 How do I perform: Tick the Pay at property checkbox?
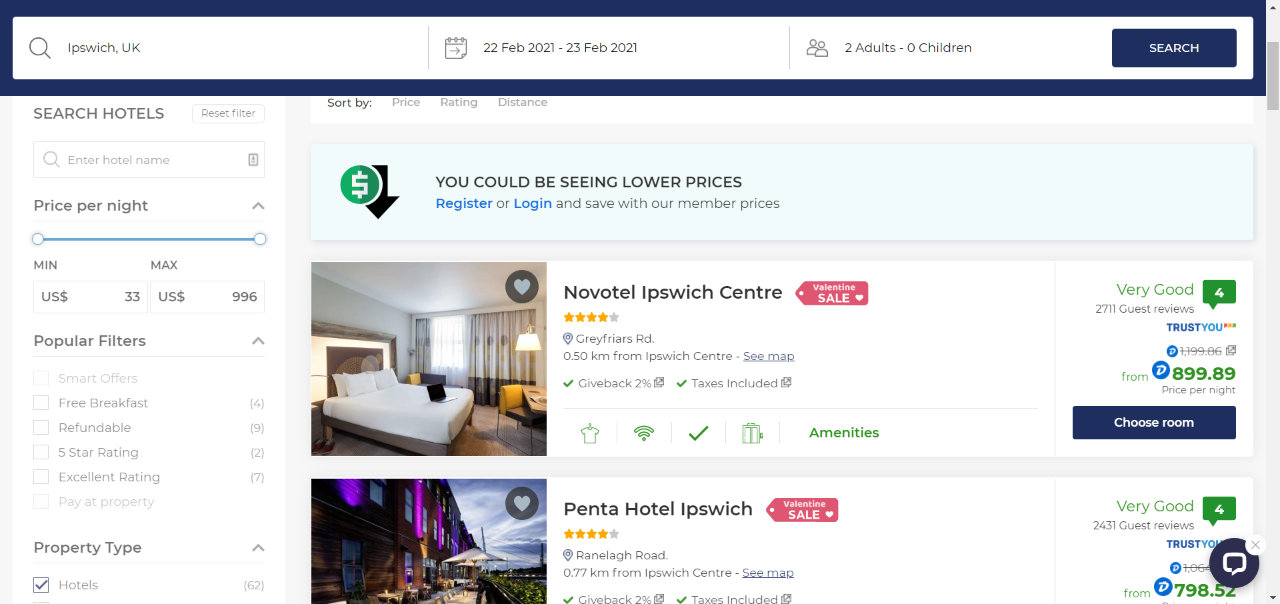(41, 502)
